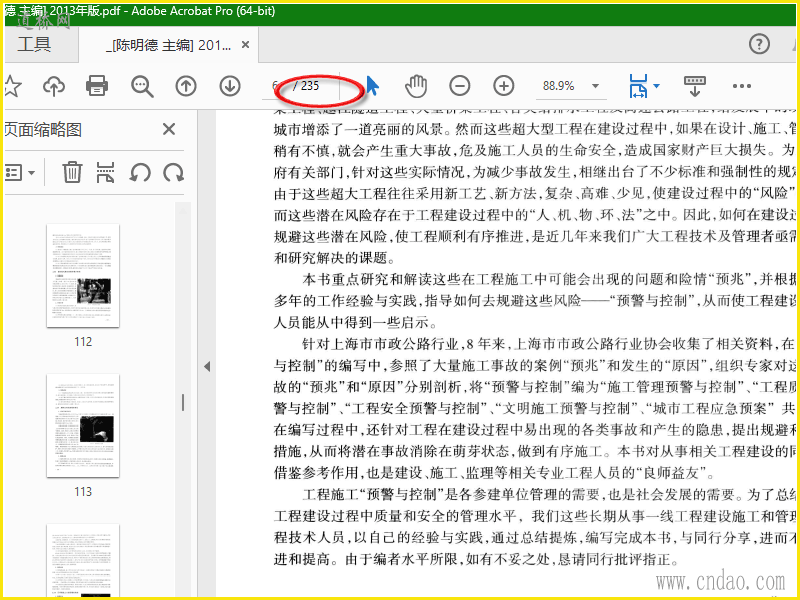Click the fit page width icon
Viewport: 800px width, 600px height.
pos(638,86)
